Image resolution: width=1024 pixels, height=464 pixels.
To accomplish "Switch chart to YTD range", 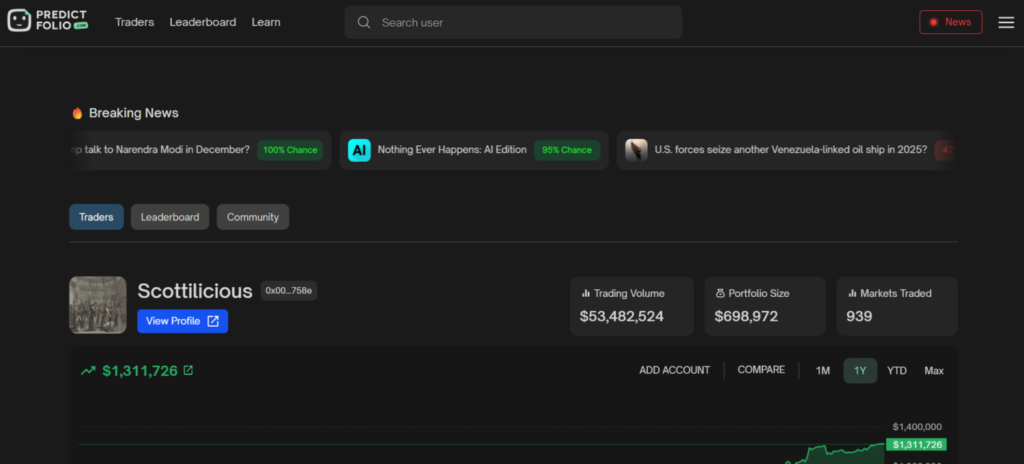I will point(897,370).
